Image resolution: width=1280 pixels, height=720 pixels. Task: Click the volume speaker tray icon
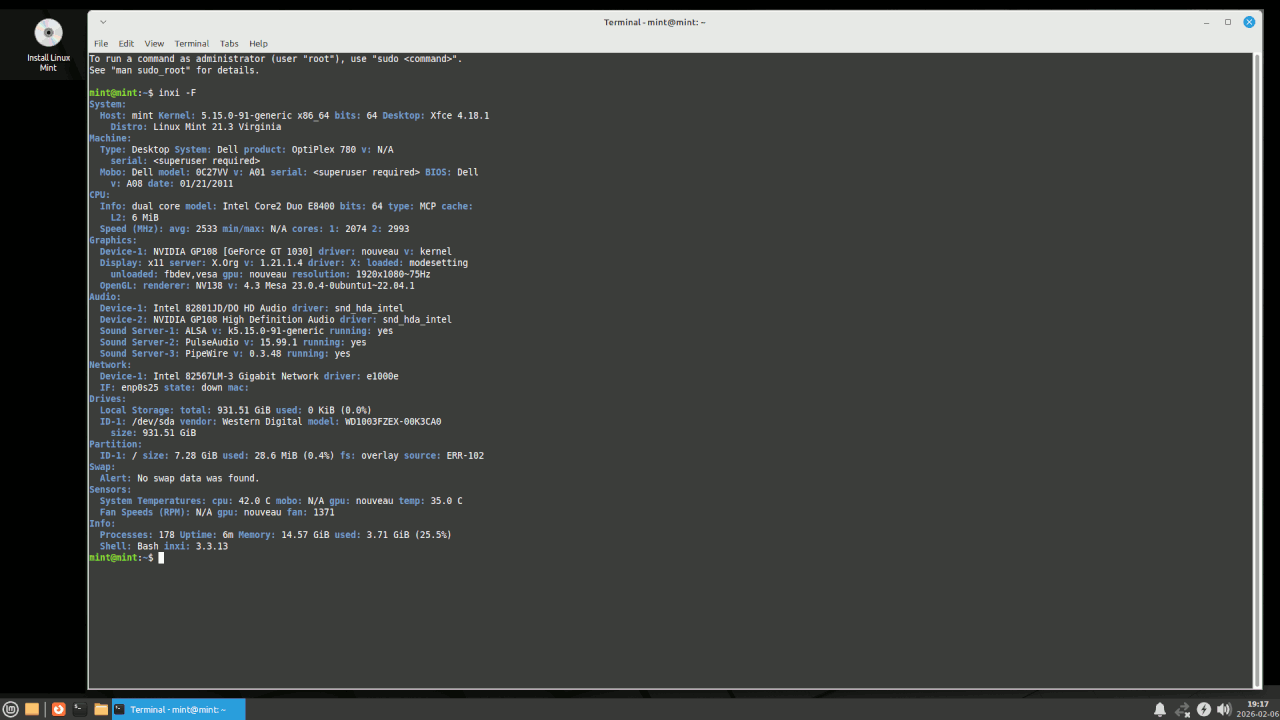[x=1224, y=709]
